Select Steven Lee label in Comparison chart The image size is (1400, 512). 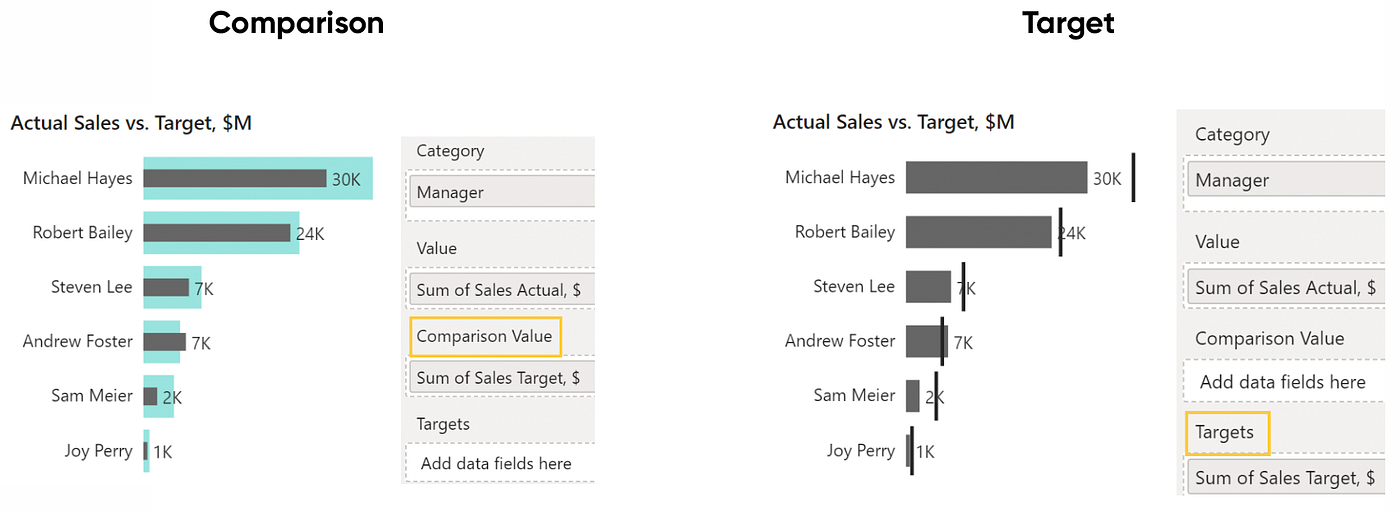point(92,287)
